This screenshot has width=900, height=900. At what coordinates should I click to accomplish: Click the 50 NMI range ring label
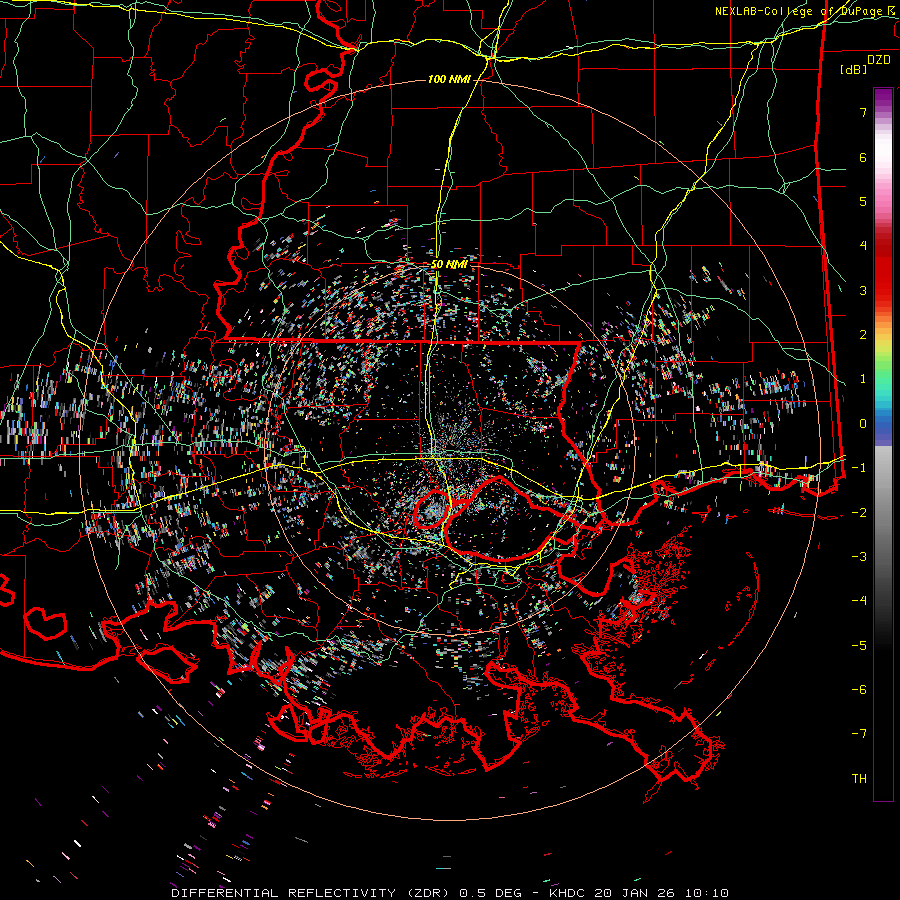pos(449,264)
